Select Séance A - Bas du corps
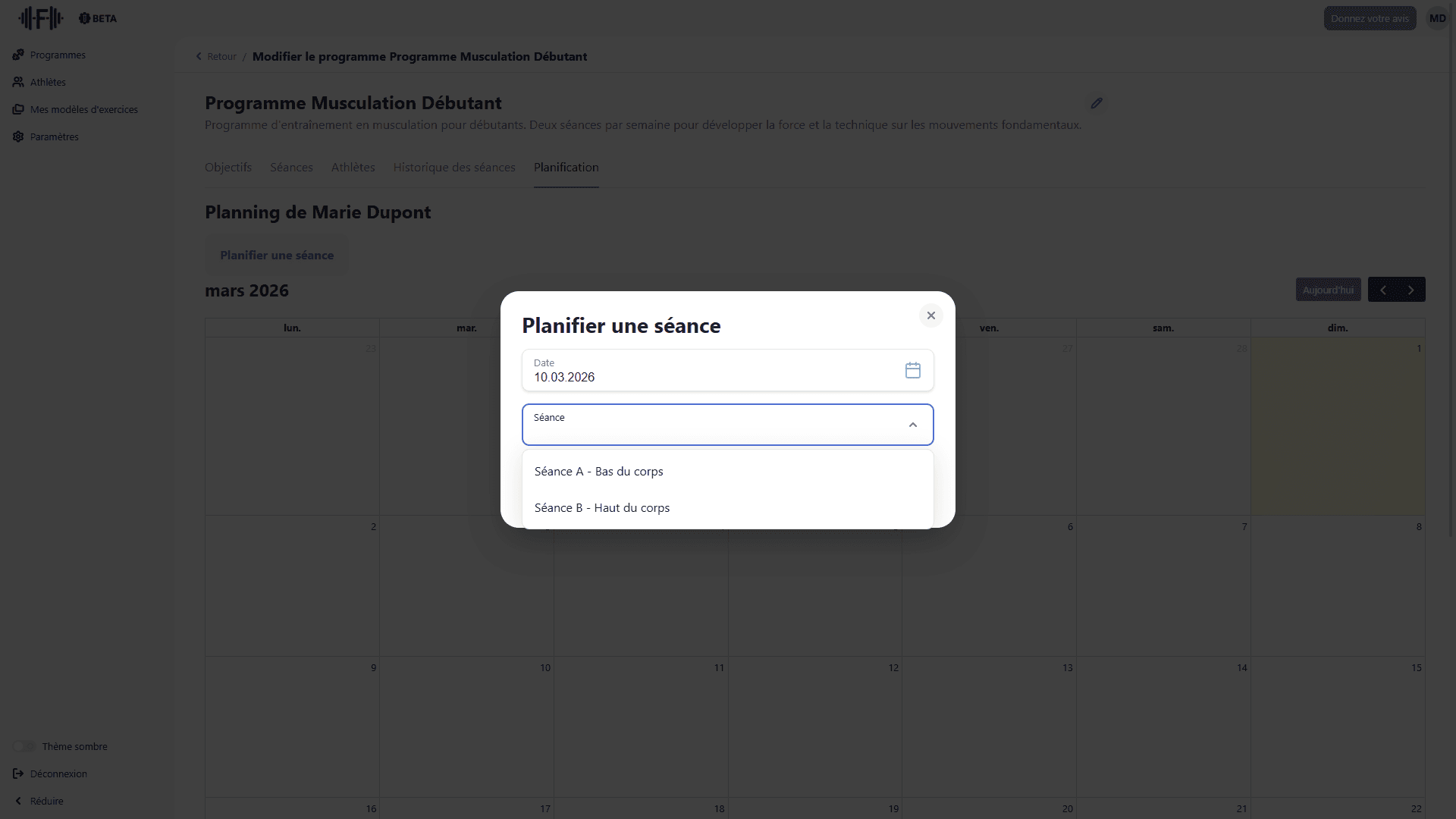The height and width of the screenshot is (819, 1456). click(x=598, y=471)
